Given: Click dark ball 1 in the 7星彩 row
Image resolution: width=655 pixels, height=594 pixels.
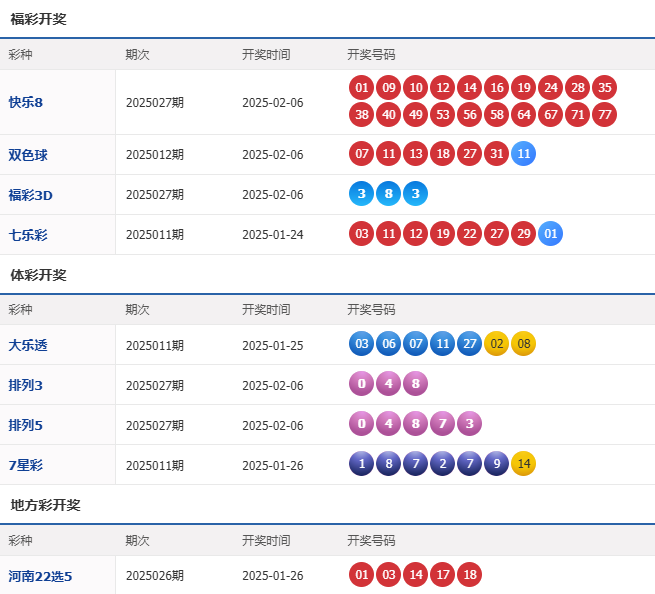Looking at the screenshot, I should 362,464.
